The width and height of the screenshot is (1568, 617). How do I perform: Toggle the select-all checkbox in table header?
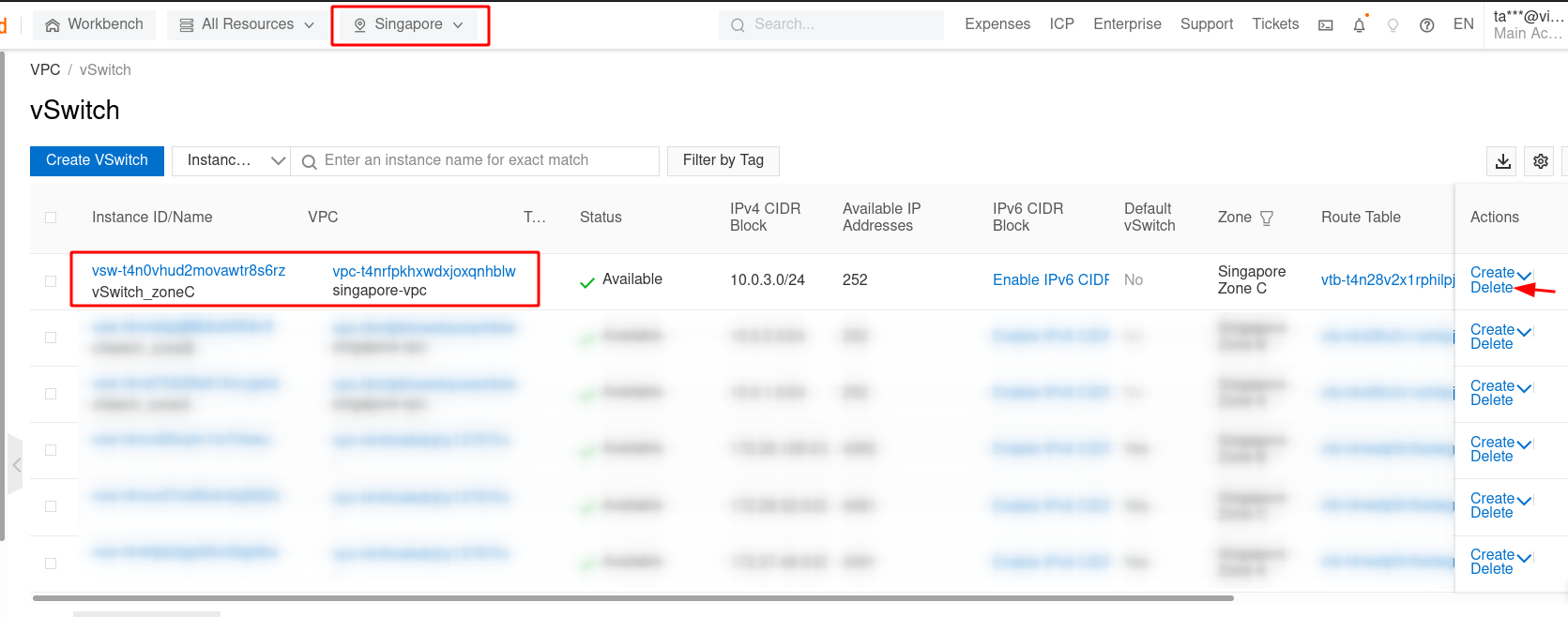[x=51, y=218]
